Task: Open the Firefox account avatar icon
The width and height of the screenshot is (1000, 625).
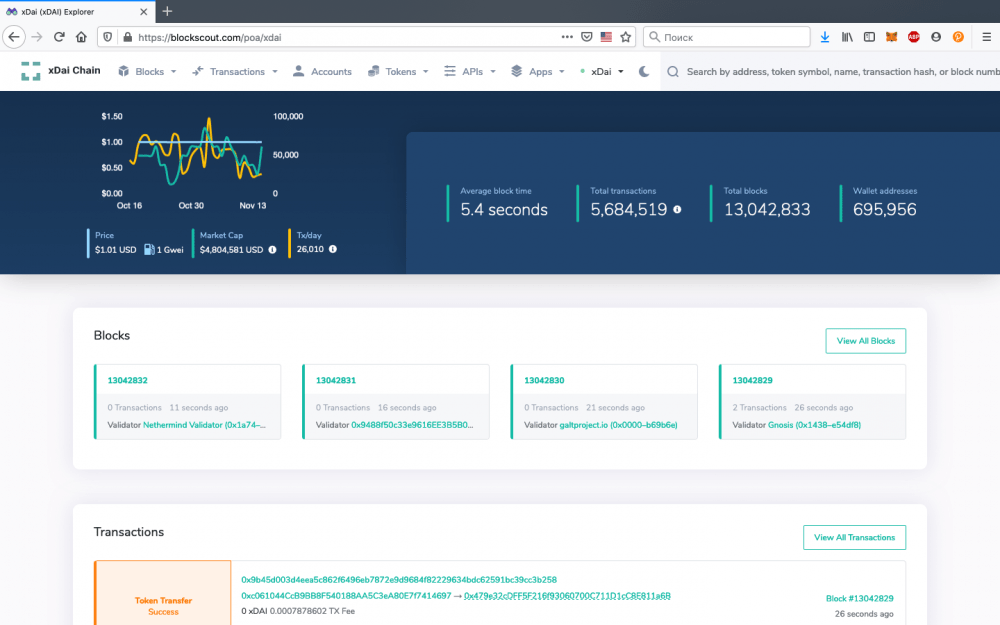Action: pos(936,37)
